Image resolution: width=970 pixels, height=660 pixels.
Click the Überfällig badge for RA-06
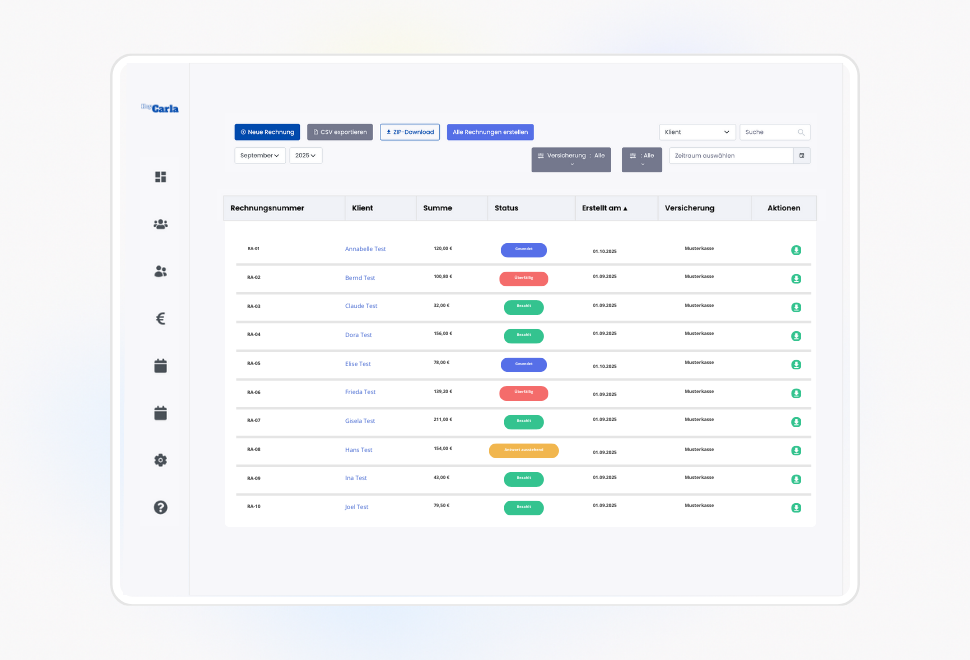(524, 393)
